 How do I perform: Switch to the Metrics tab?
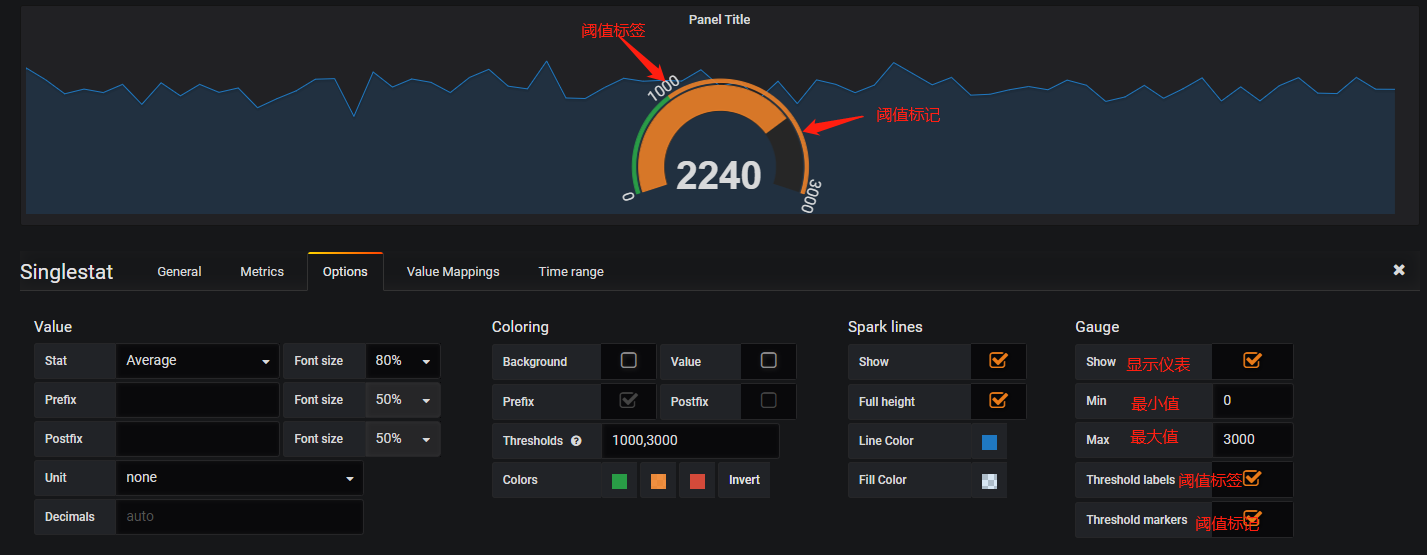click(x=262, y=272)
